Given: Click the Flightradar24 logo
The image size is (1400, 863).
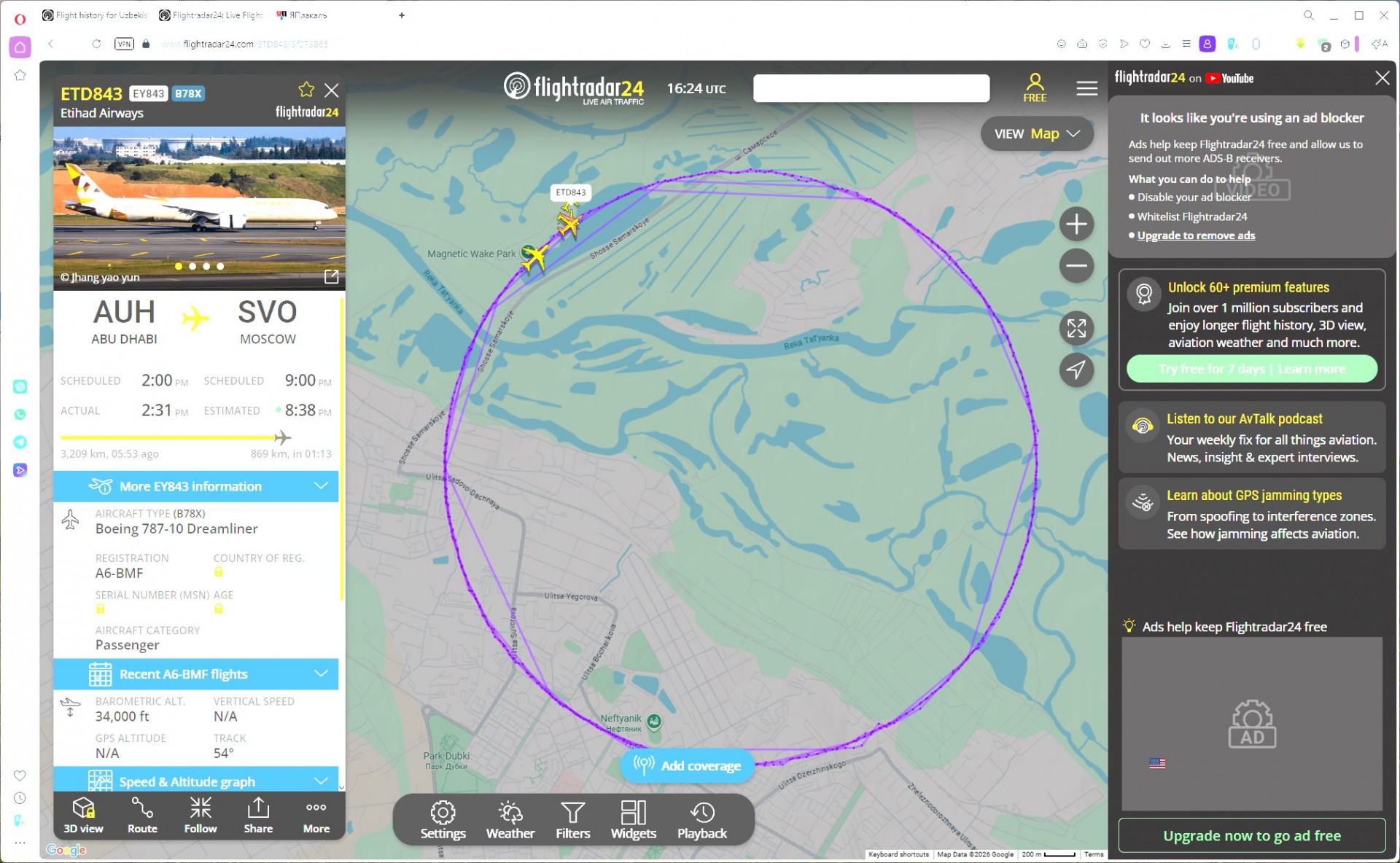Looking at the screenshot, I should [x=574, y=89].
